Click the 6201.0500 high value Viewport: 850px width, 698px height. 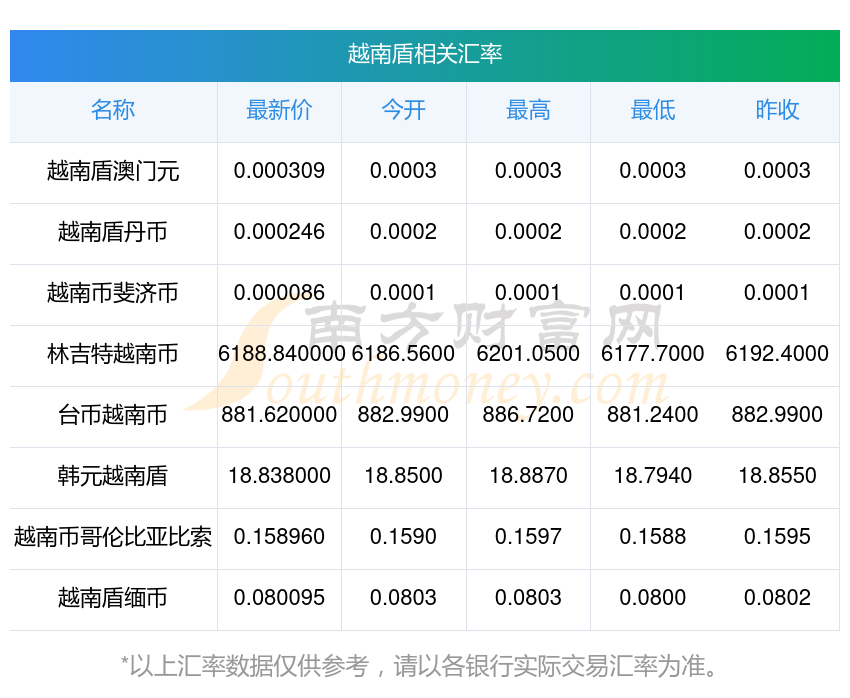tap(528, 354)
